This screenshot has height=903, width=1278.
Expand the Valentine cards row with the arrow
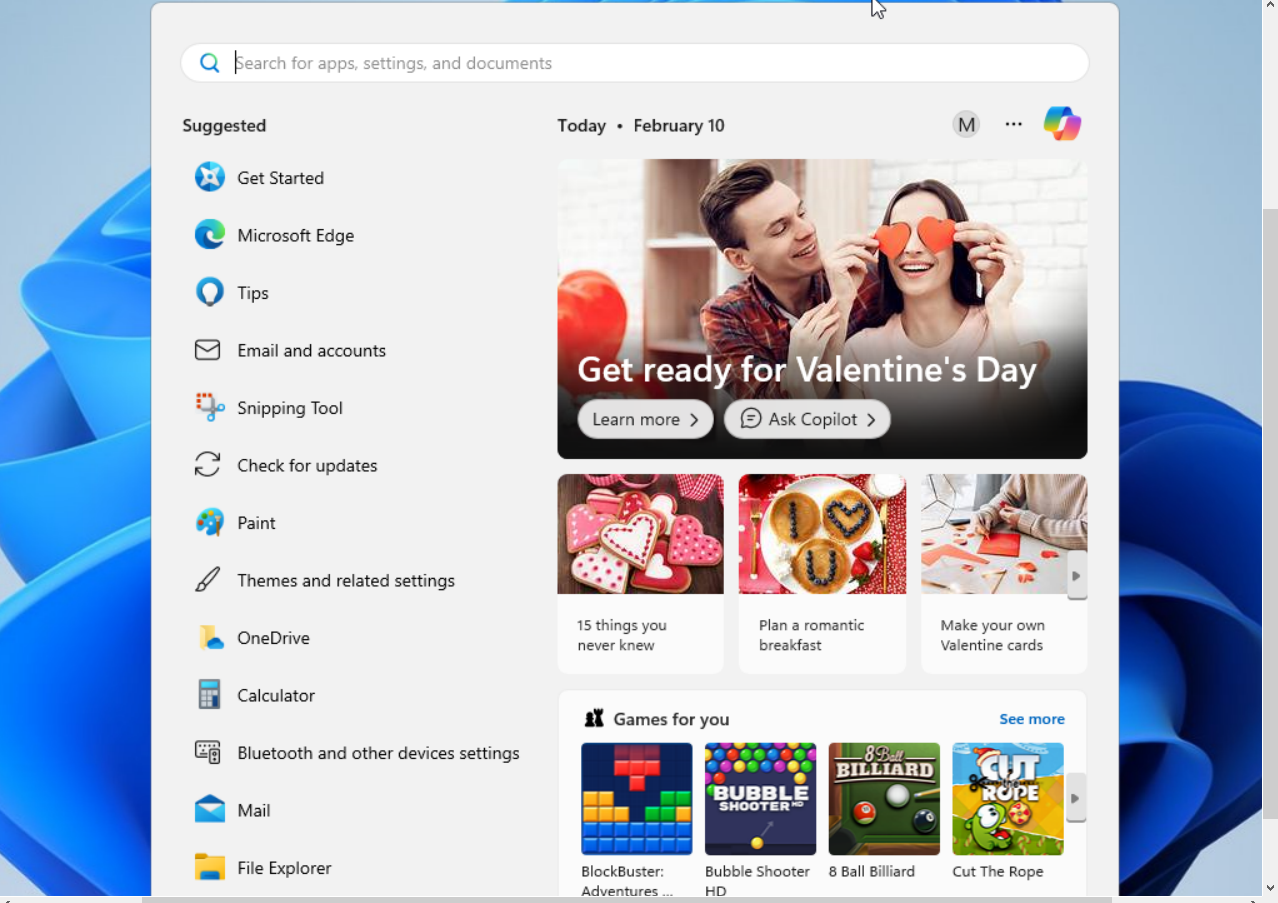[1076, 576]
